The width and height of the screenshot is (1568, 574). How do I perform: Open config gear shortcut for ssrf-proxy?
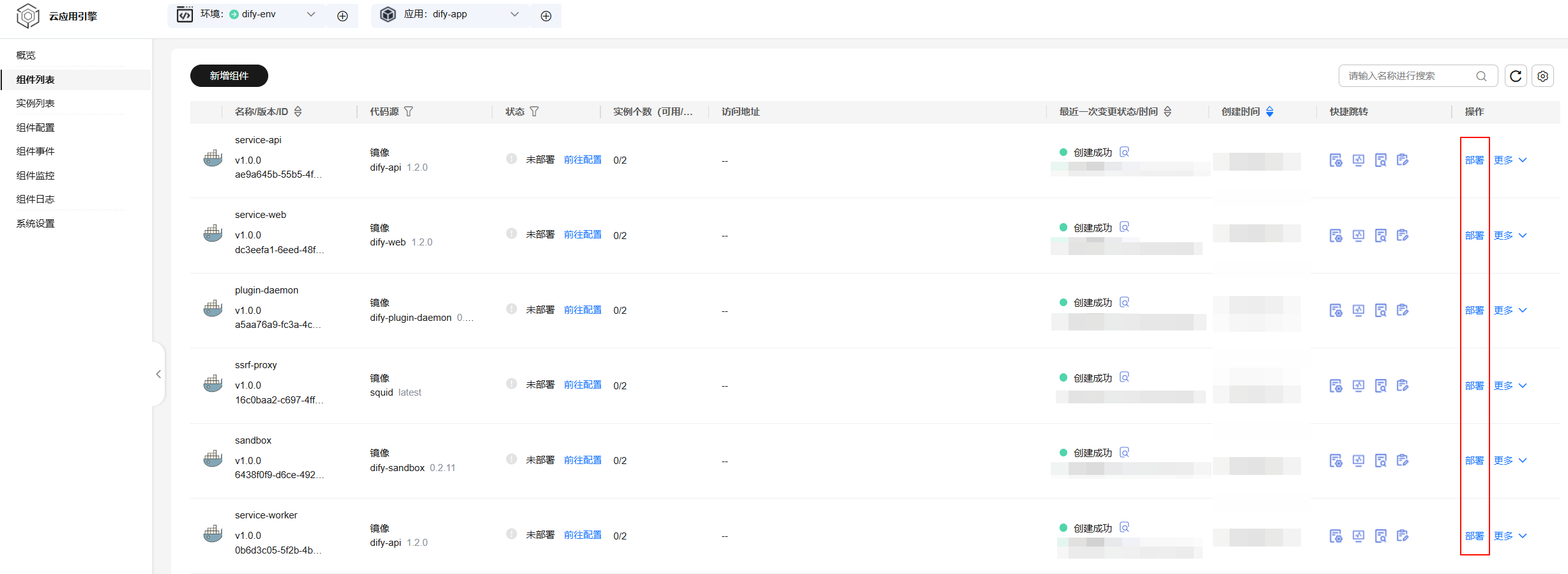point(1336,385)
